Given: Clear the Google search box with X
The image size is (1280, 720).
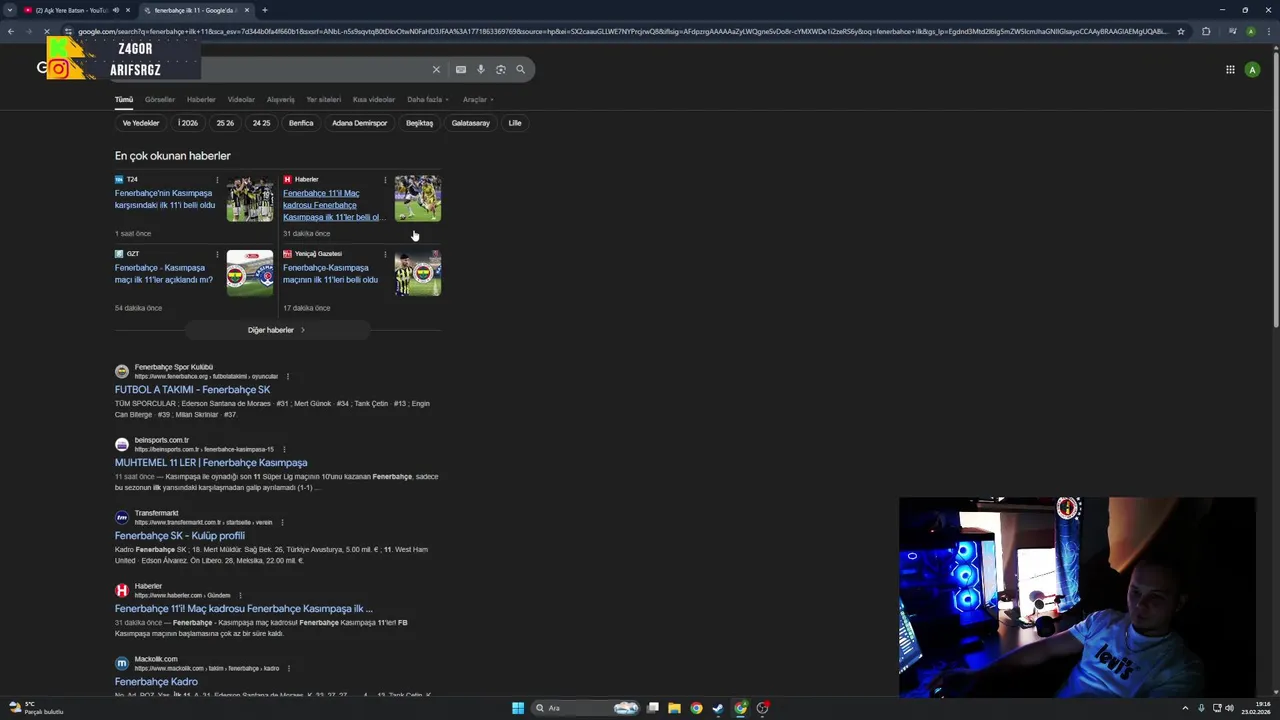Looking at the screenshot, I should 436,69.
